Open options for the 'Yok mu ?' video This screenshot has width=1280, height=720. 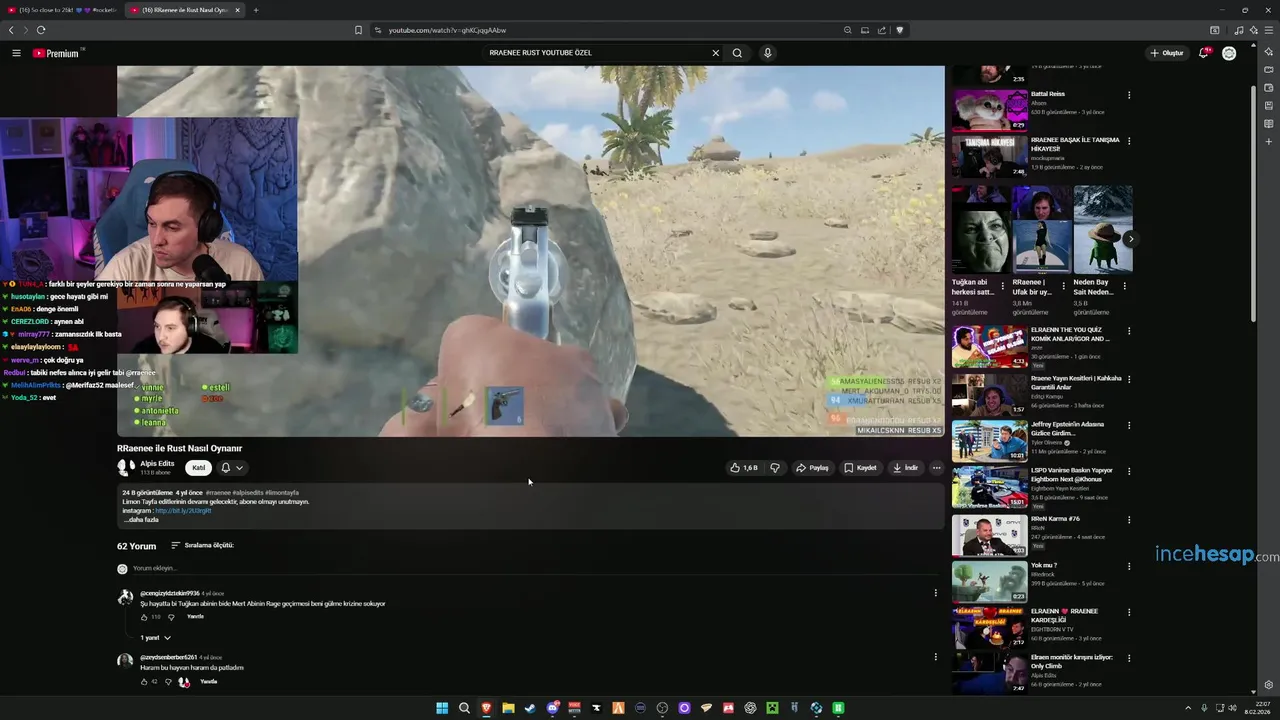tap(1129, 566)
